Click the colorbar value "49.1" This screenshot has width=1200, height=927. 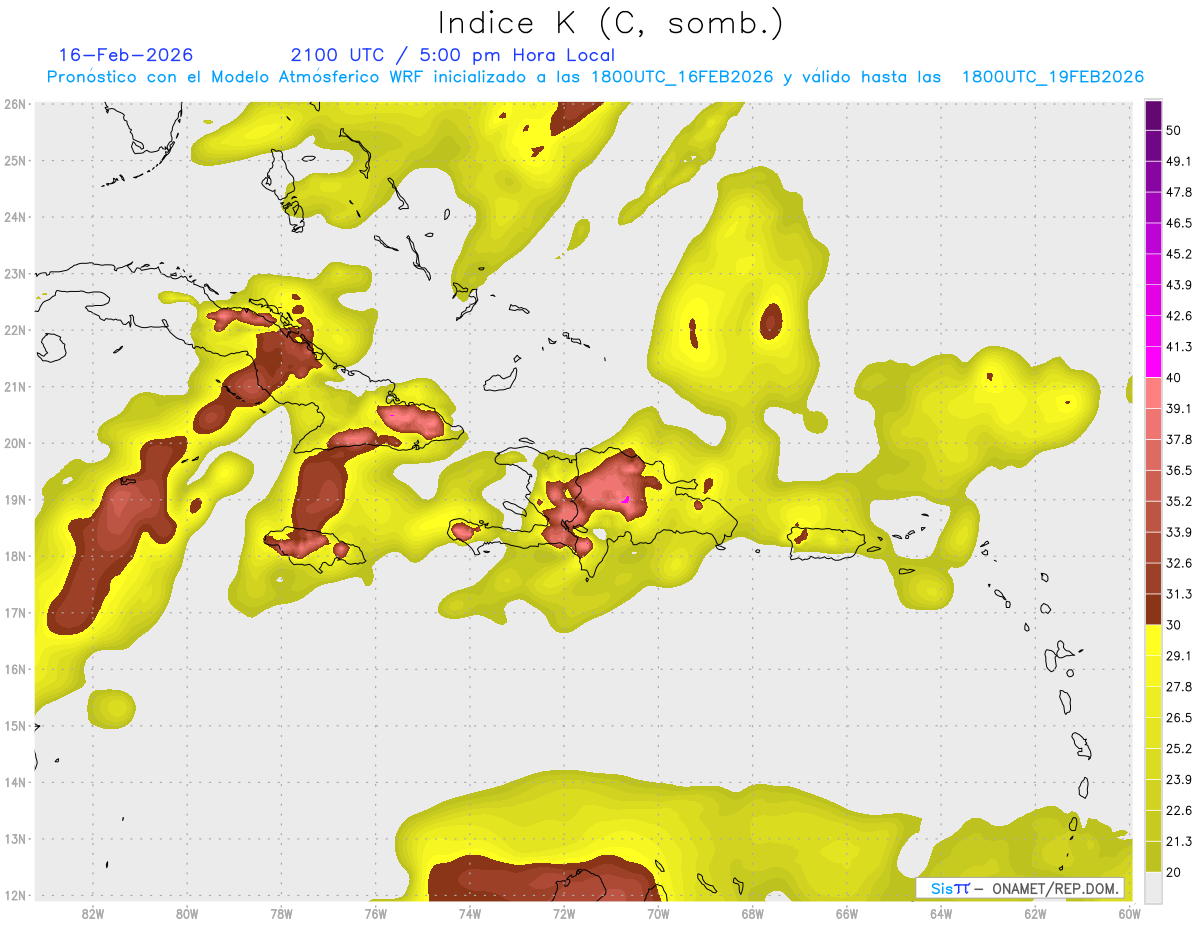pos(1178,162)
